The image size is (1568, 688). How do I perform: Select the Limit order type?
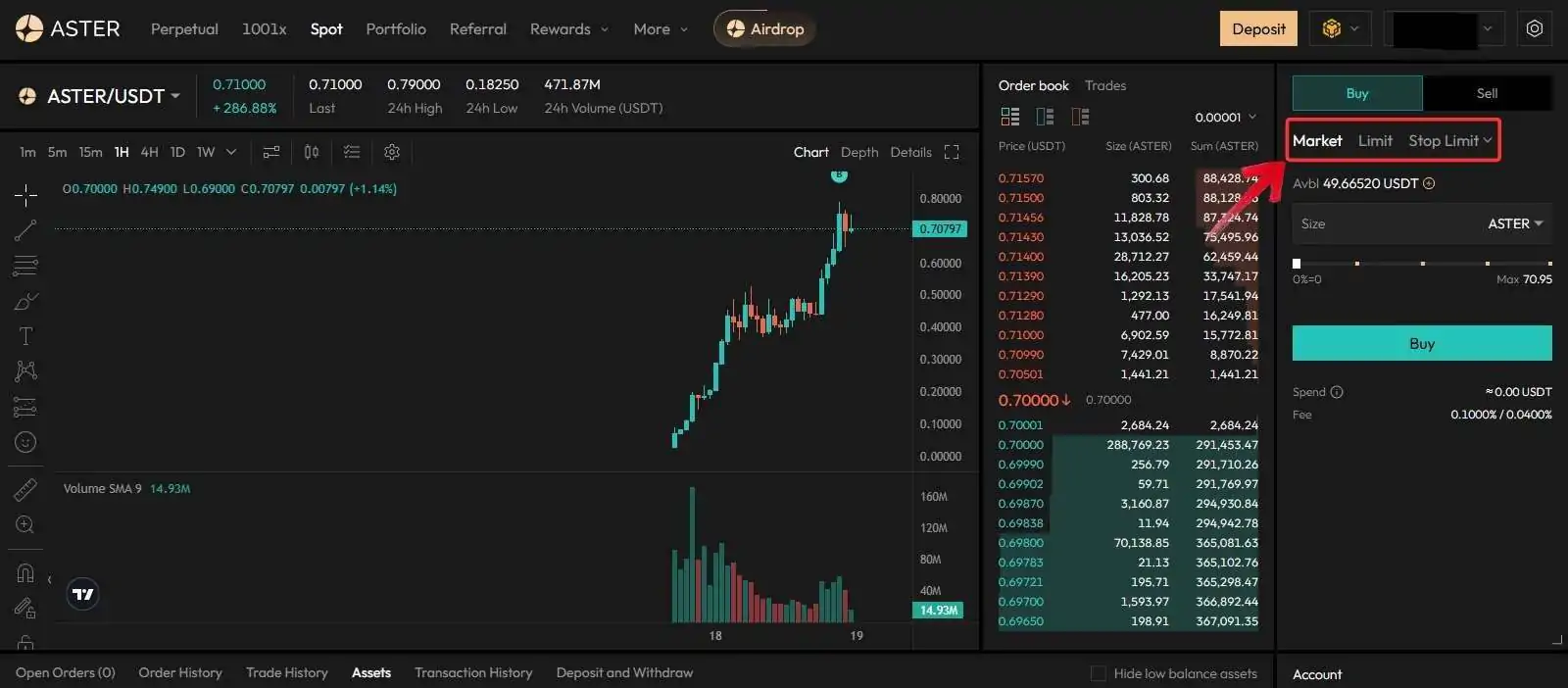pos(1375,141)
